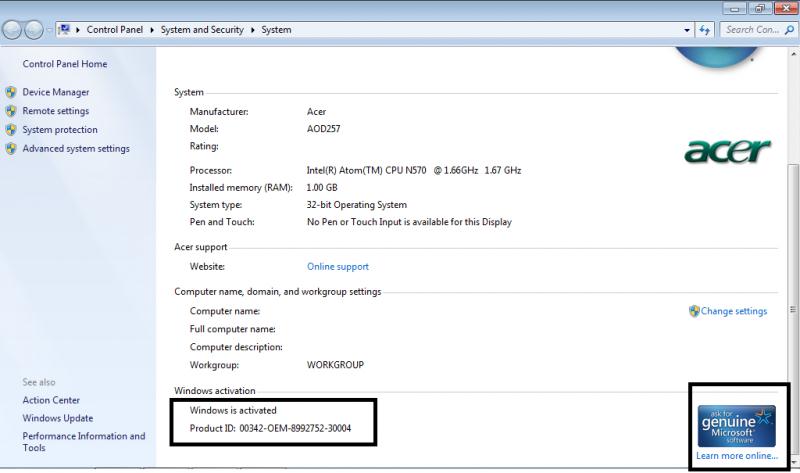Click the refresh button beside the address bar
Image resolution: width=800 pixels, height=473 pixels.
pyautogui.click(x=705, y=30)
